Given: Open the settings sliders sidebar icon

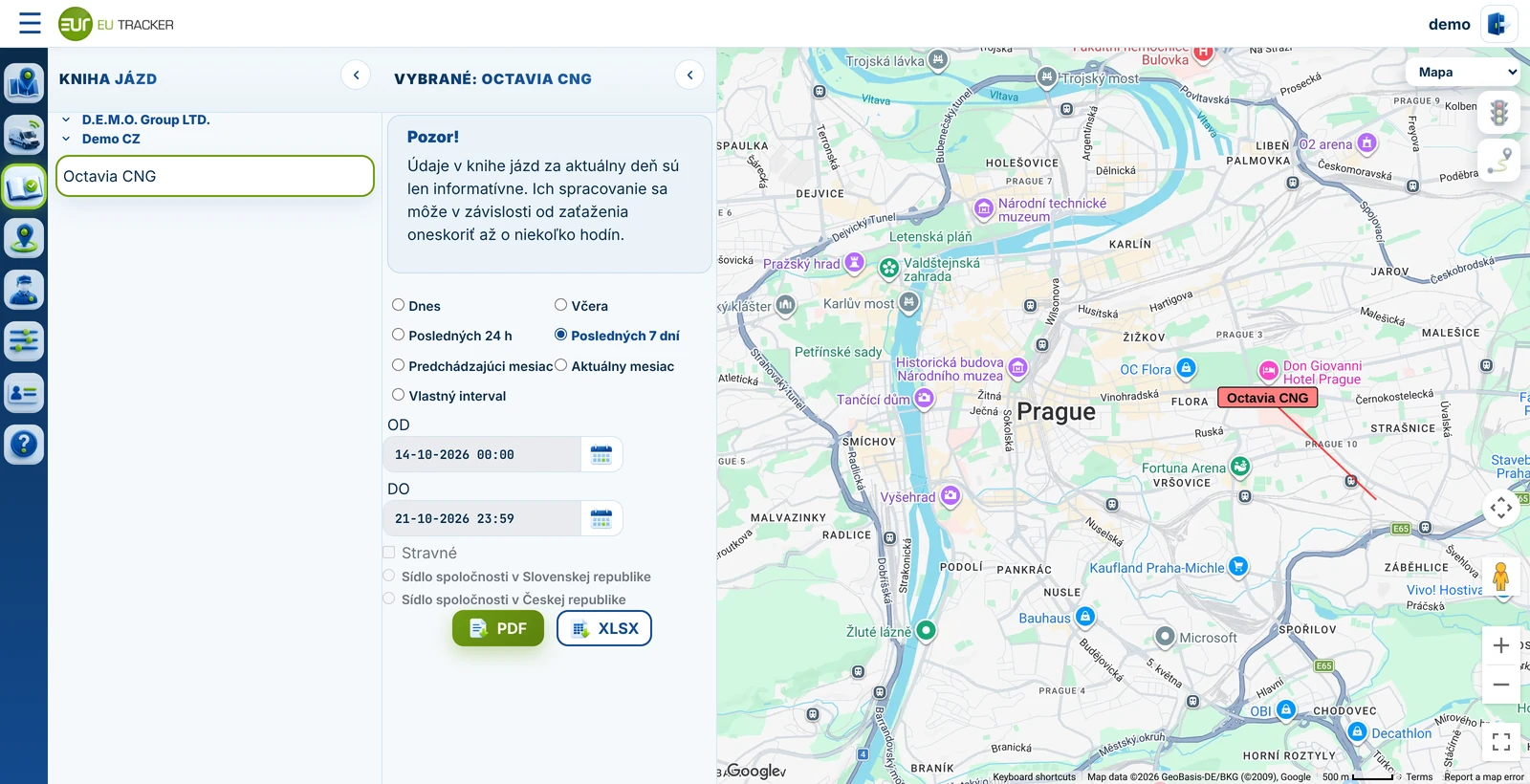Looking at the screenshot, I should point(24,341).
